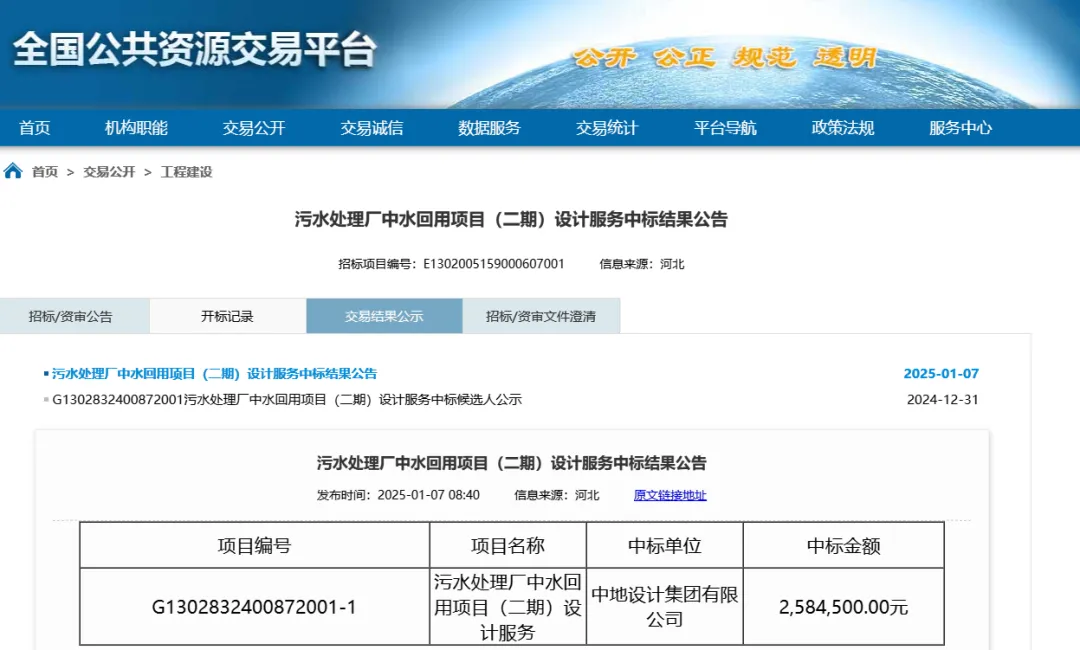This screenshot has height=650, width=1080.
Task: Open 首页 in the navigation bar
Action: coord(34,127)
